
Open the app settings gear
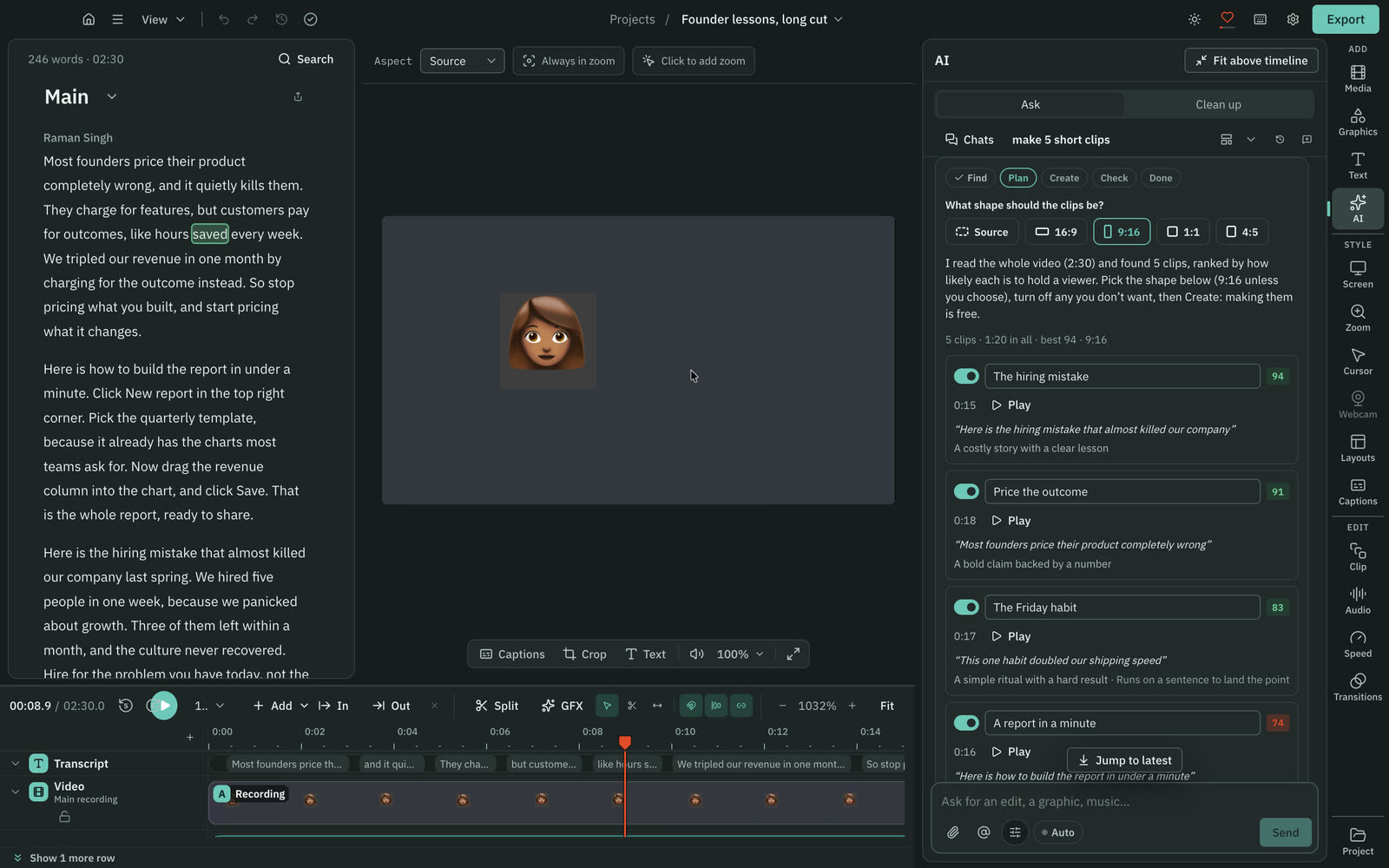point(1293,19)
